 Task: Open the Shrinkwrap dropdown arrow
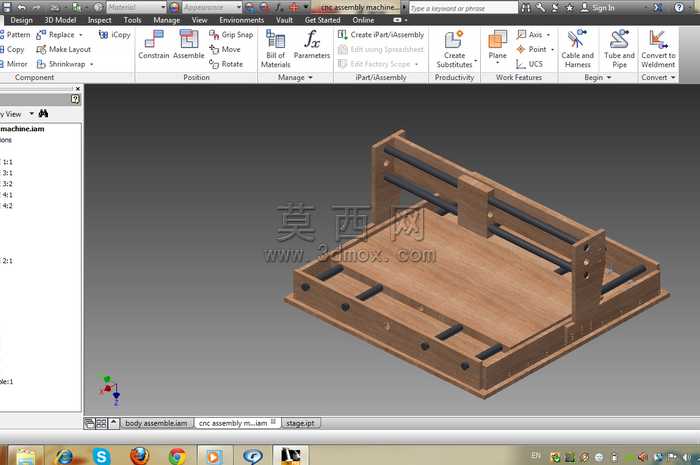pos(92,64)
